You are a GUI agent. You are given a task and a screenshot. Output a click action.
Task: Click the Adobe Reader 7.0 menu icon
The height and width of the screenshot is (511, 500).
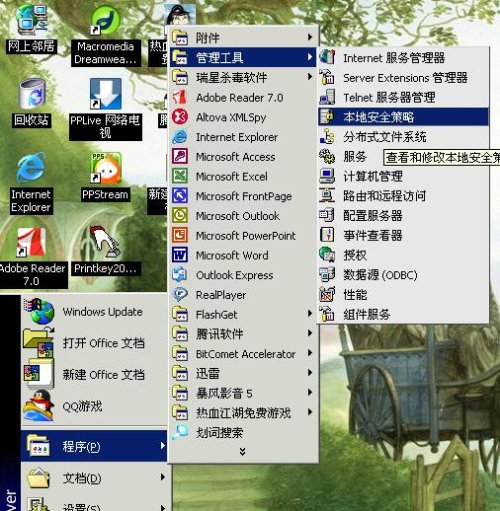coord(180,97)
